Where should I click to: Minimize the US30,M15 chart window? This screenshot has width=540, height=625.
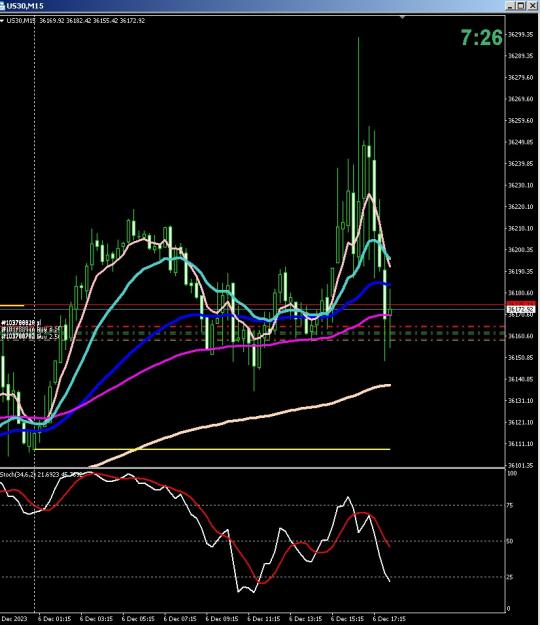coord(511,6)
